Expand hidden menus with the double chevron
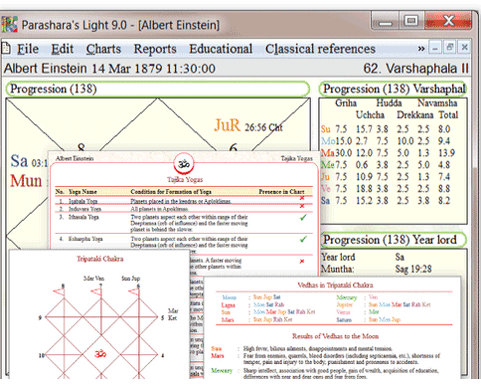Viewport: 481px width, 385px height. (421, 49)
